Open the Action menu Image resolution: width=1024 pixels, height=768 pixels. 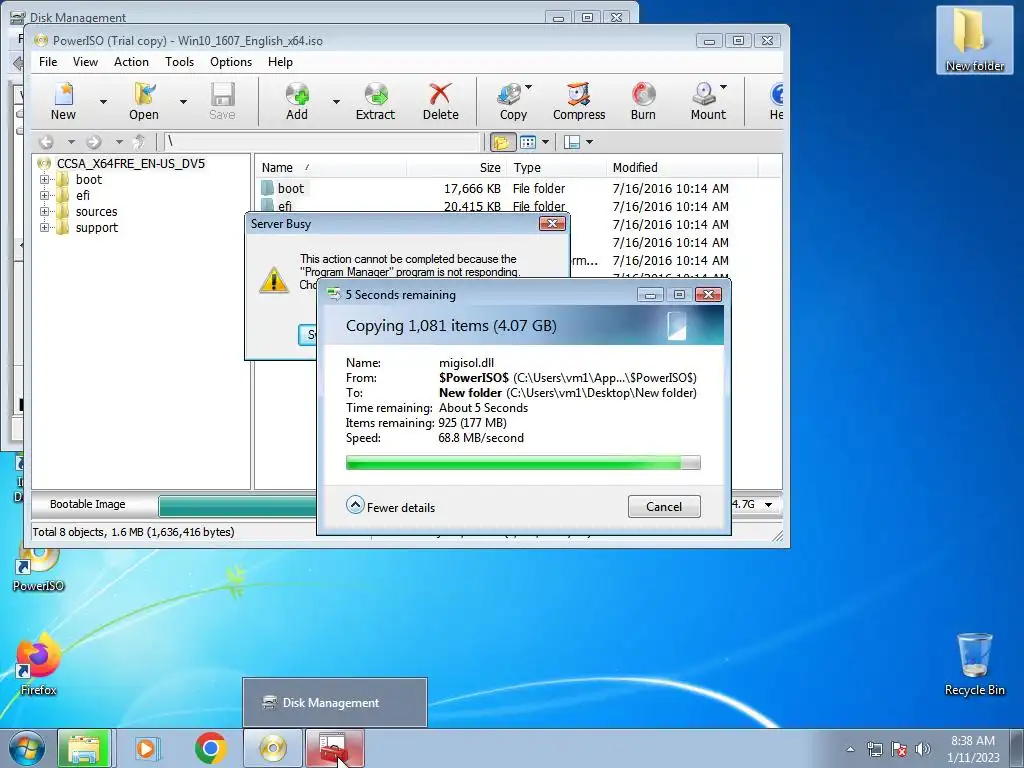click(131, 62)
